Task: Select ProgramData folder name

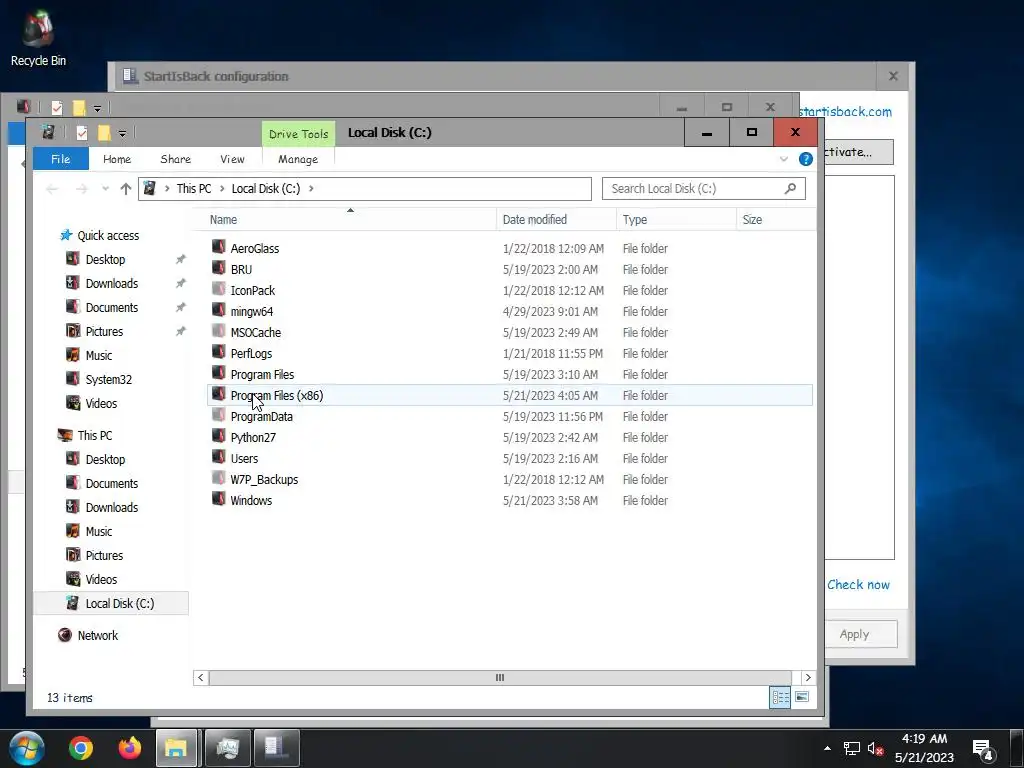Action: point(261,416)
